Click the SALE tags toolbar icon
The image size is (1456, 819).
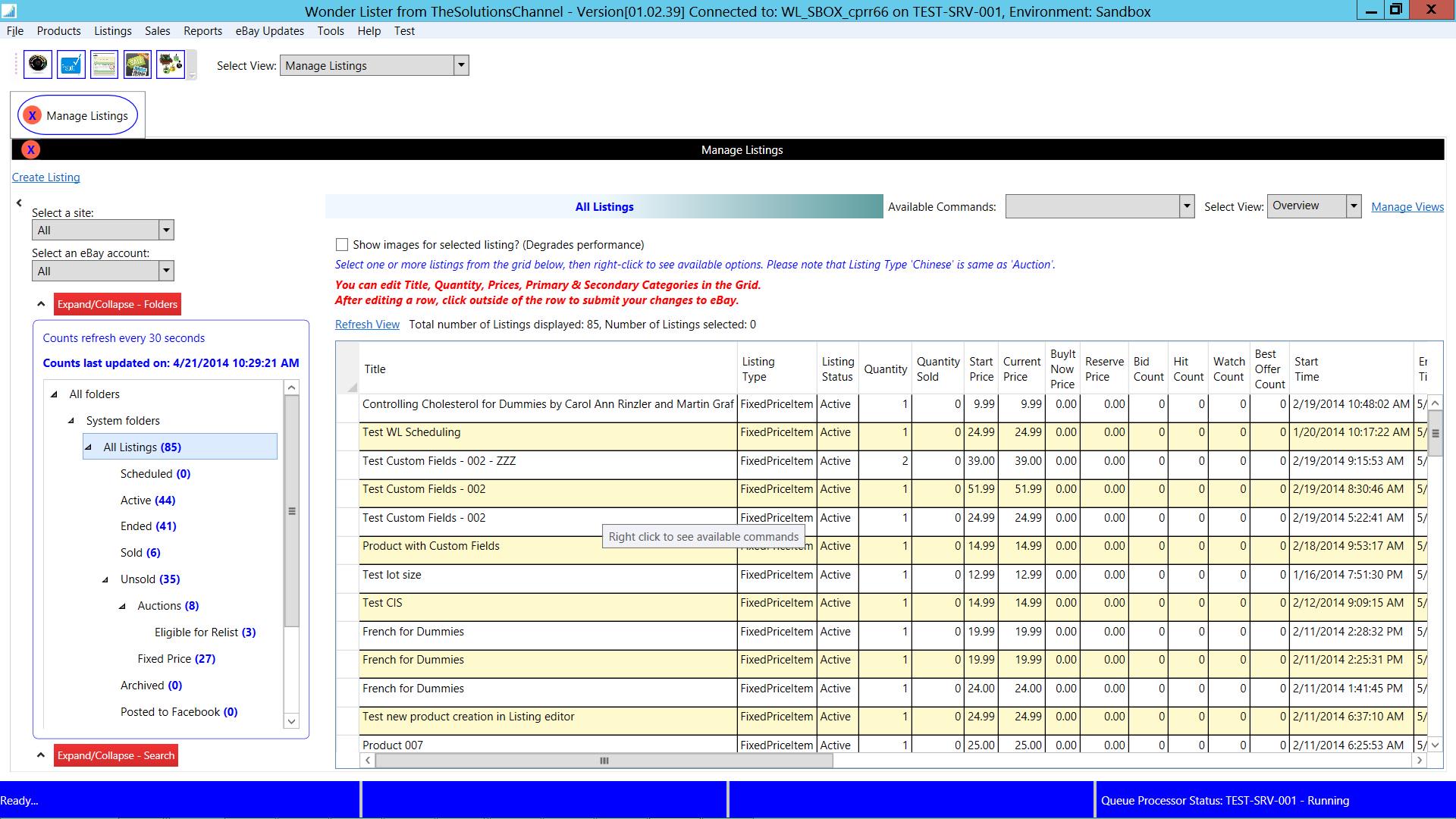137,64
